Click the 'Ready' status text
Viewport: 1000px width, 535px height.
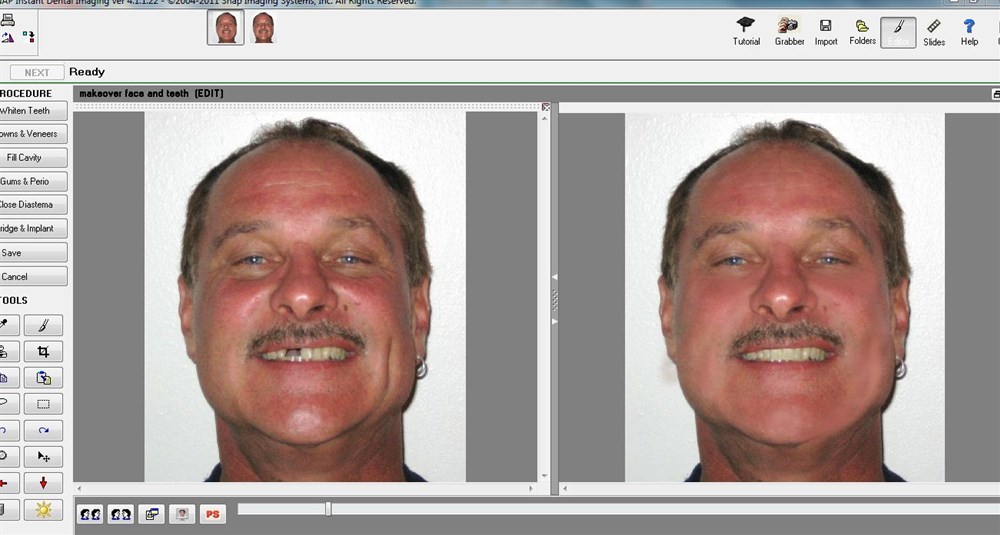[87, 72]
